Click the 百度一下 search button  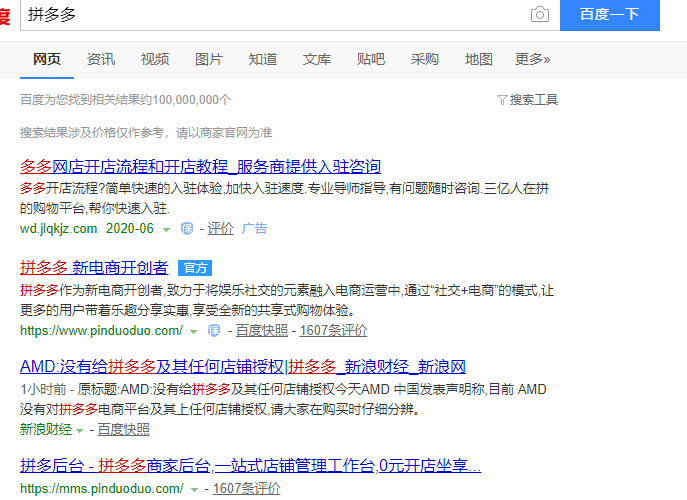(x=610, y=15)
